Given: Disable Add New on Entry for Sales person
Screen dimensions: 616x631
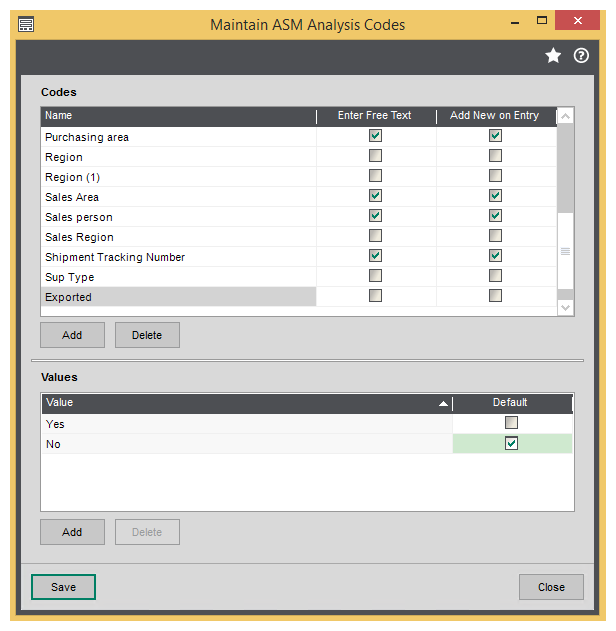Looking at the screenshot, I should pyautogui.click(x=495, y=216).
